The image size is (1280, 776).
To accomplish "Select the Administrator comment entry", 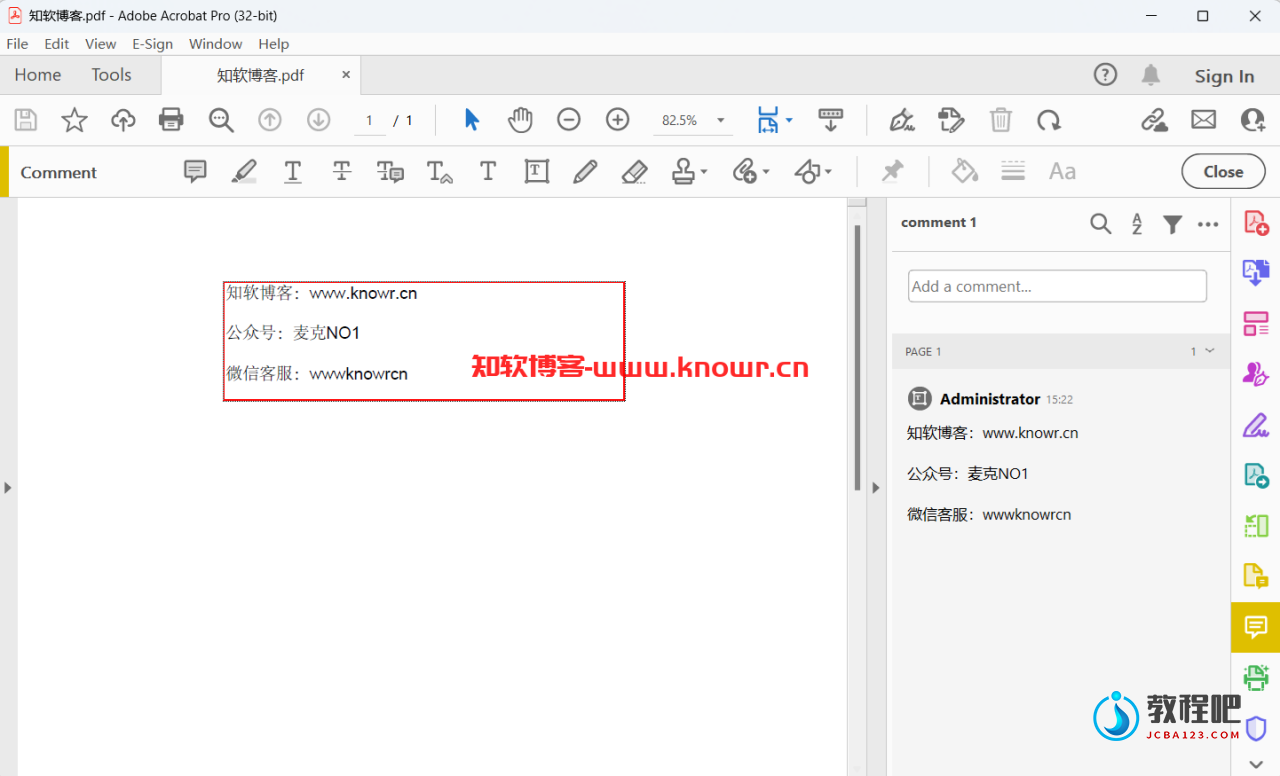I will [1061, 456].
